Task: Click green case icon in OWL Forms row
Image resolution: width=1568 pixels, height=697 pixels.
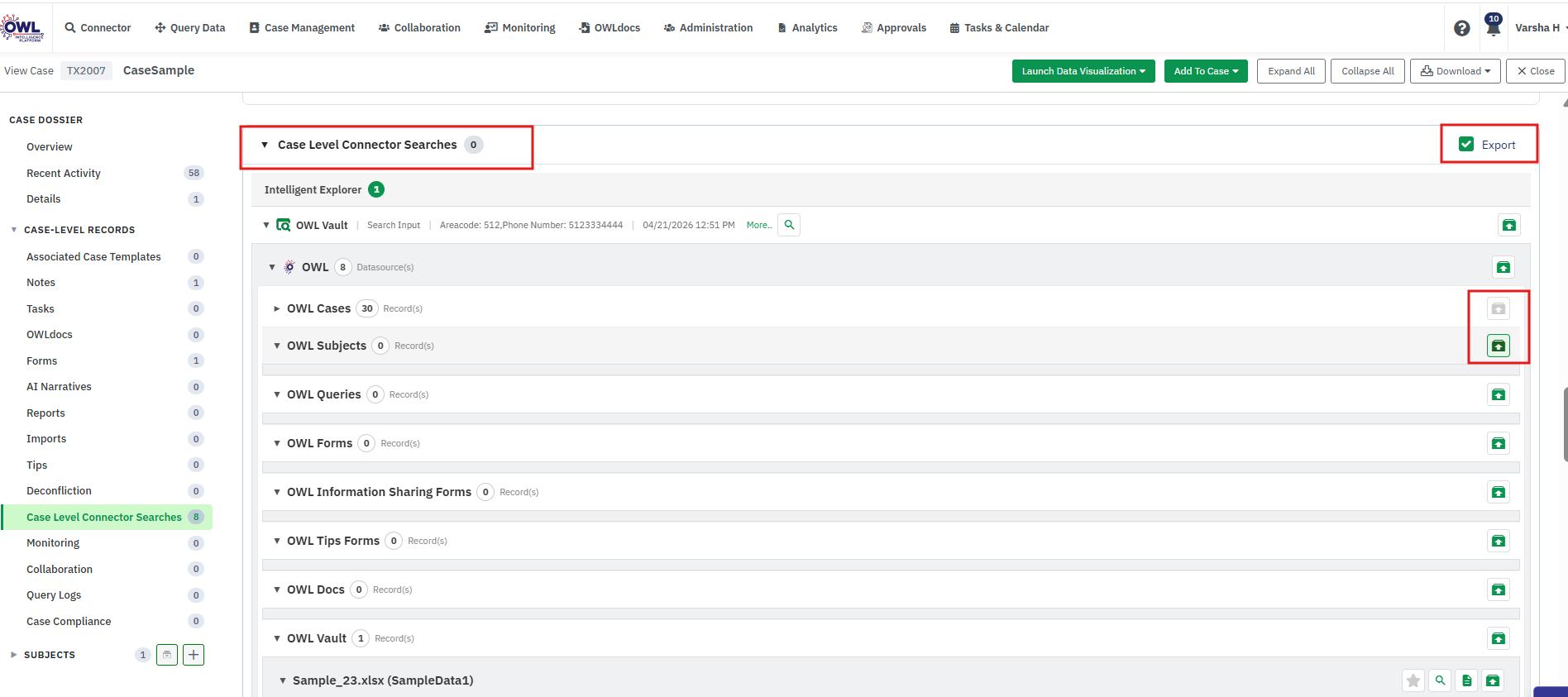Action: tap(1499, 443)
